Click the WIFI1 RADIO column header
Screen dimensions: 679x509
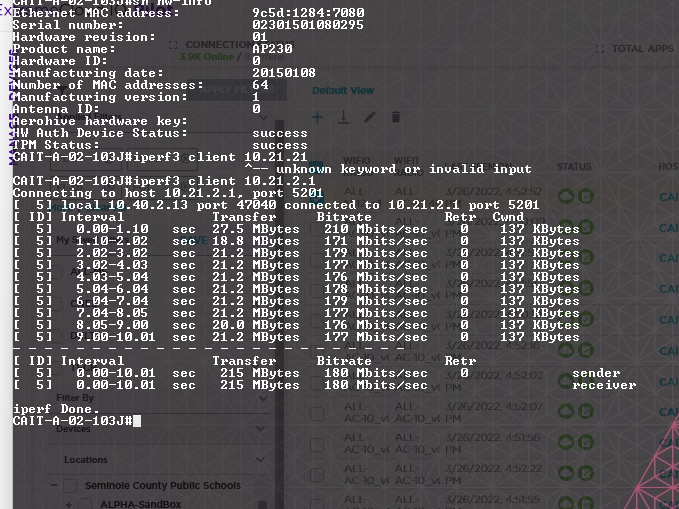406,166
